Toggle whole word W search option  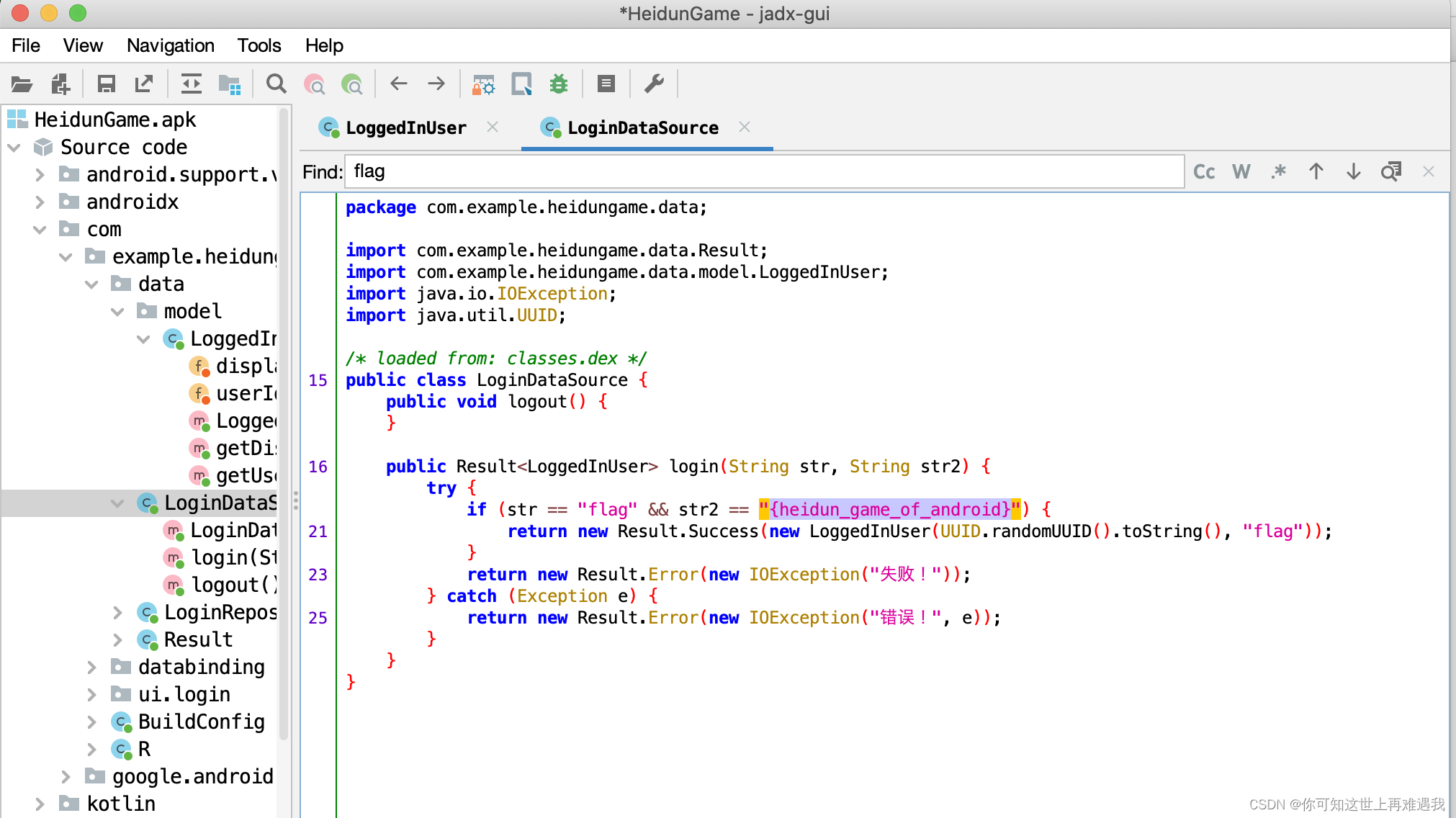(1241, 171)
